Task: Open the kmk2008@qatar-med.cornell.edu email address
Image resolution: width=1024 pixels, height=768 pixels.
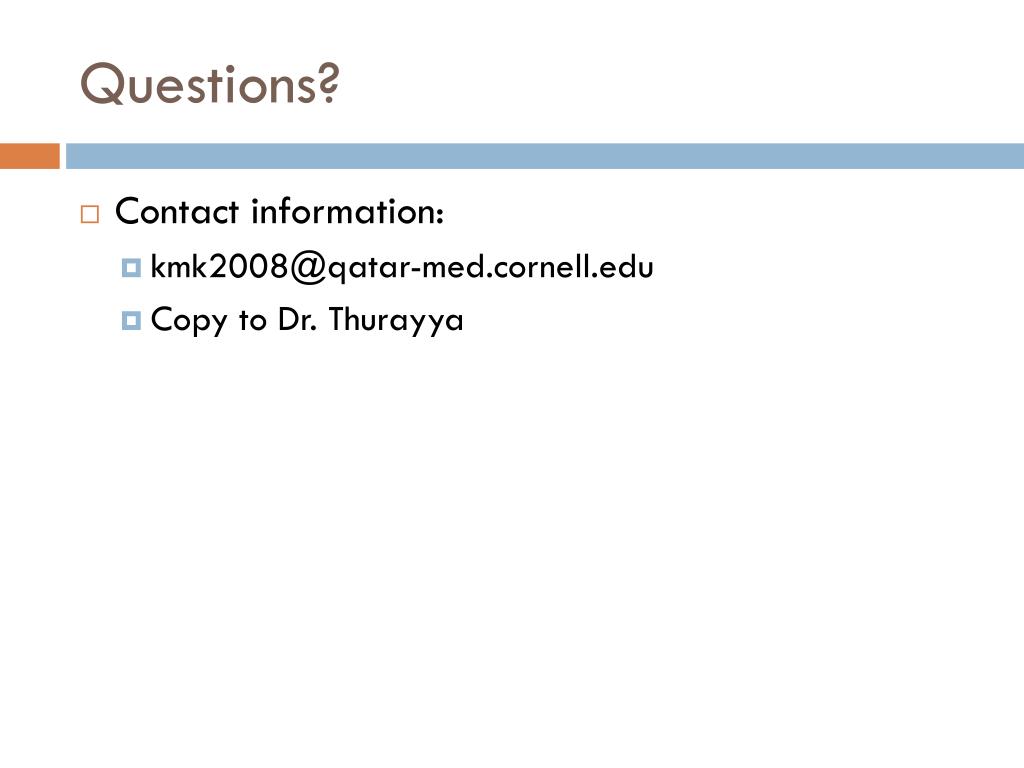Action: 402,267
